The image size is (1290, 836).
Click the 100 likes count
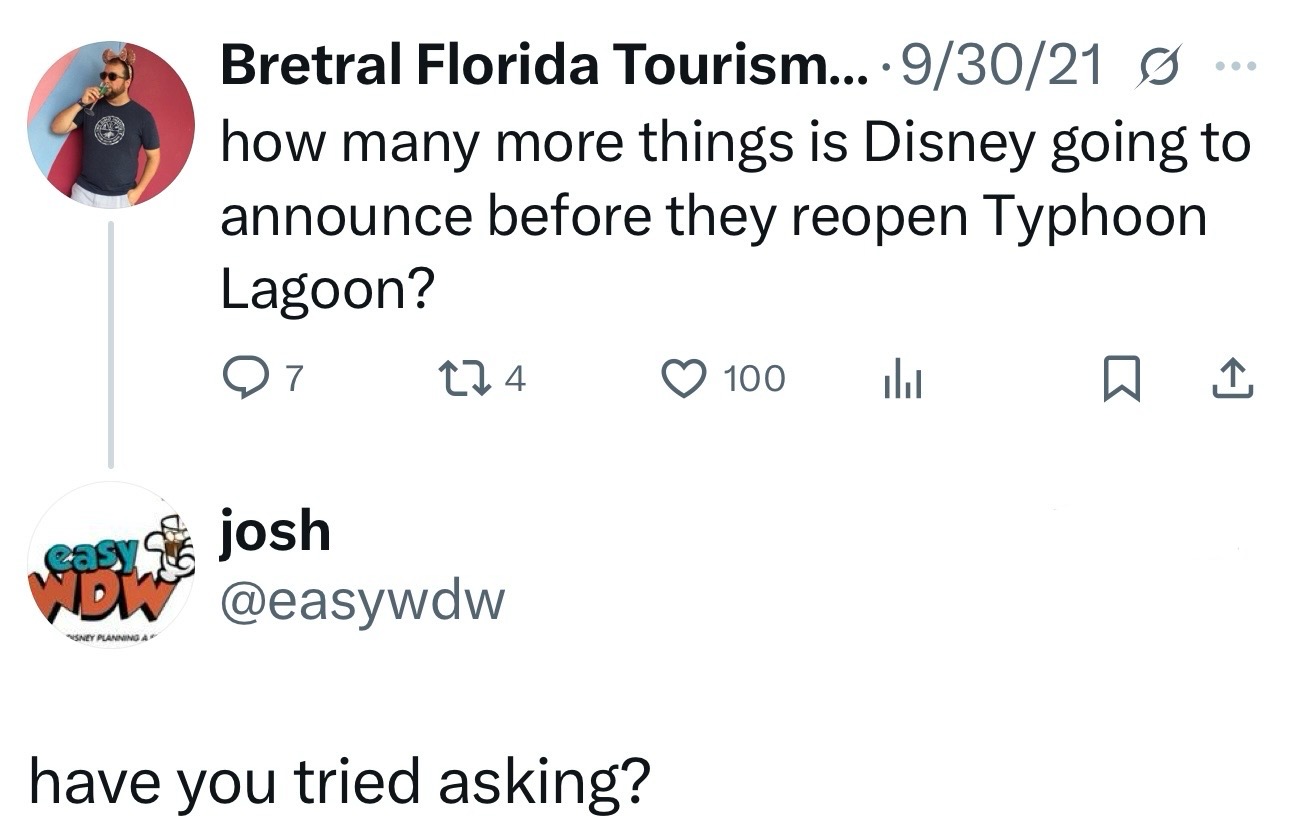click(x=754, y=380)
